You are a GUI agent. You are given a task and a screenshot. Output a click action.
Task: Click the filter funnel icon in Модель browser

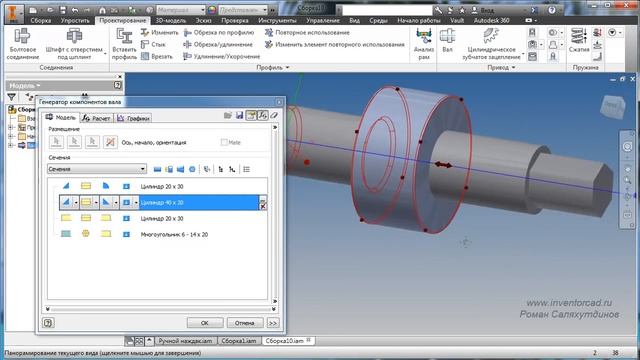[11, 97]
